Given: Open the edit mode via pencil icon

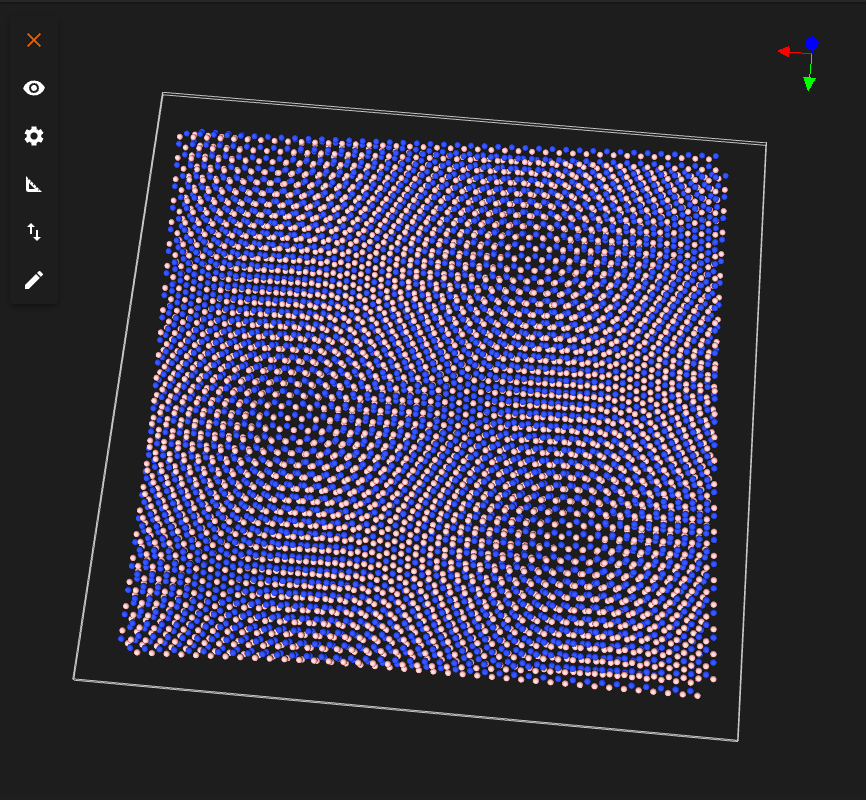Looking at the screenshot, I should pyautogui.click(x=34, y=279).
